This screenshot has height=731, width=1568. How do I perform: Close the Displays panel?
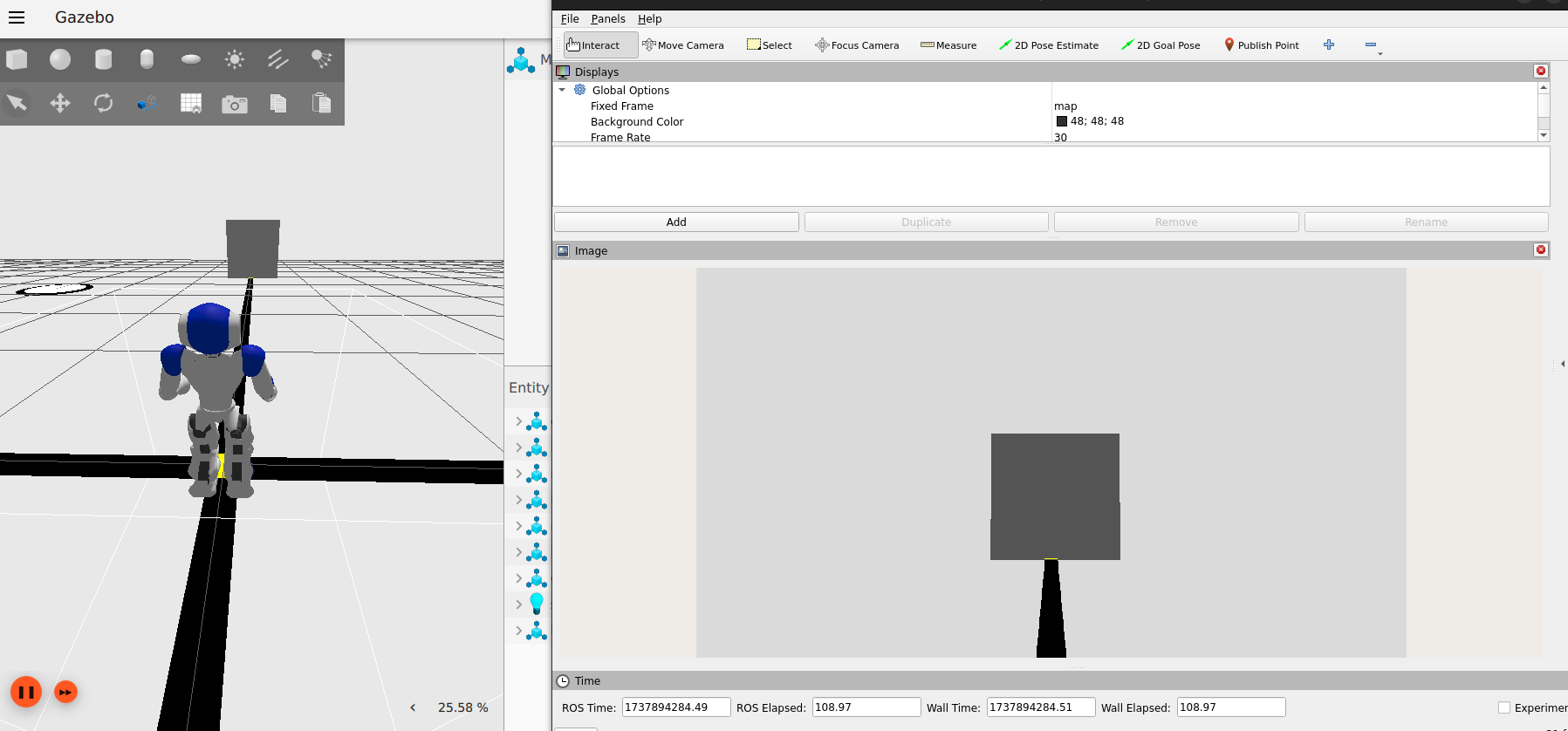pyautogui.click(x=1541, y=72)
